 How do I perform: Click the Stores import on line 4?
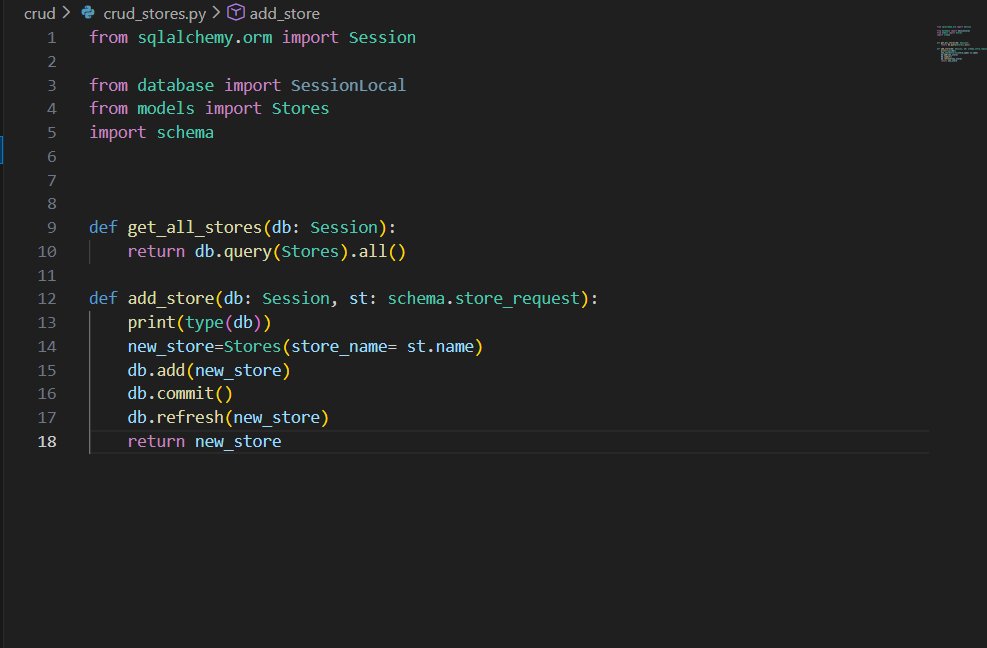[299, 108]
